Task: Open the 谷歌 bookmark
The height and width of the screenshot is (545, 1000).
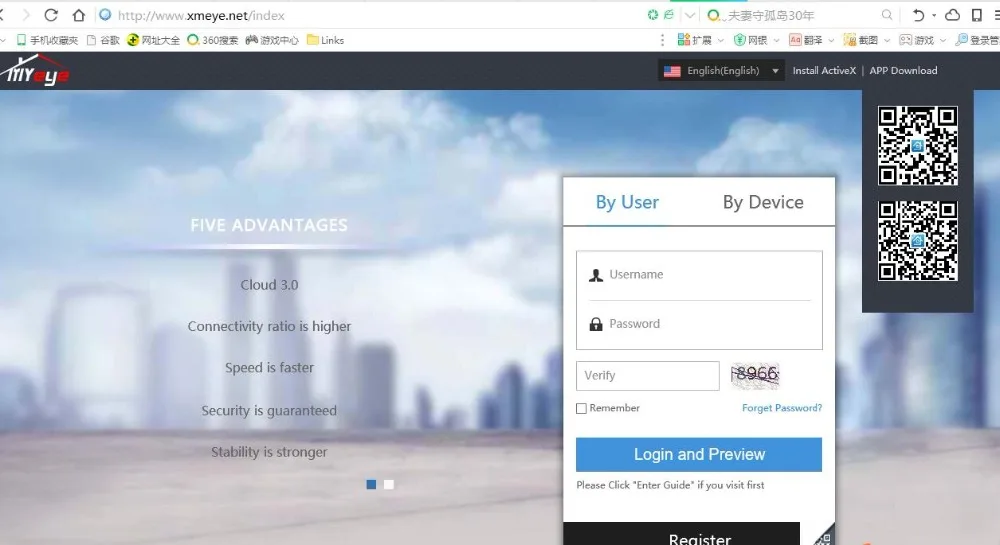Action: click(103, 40)
